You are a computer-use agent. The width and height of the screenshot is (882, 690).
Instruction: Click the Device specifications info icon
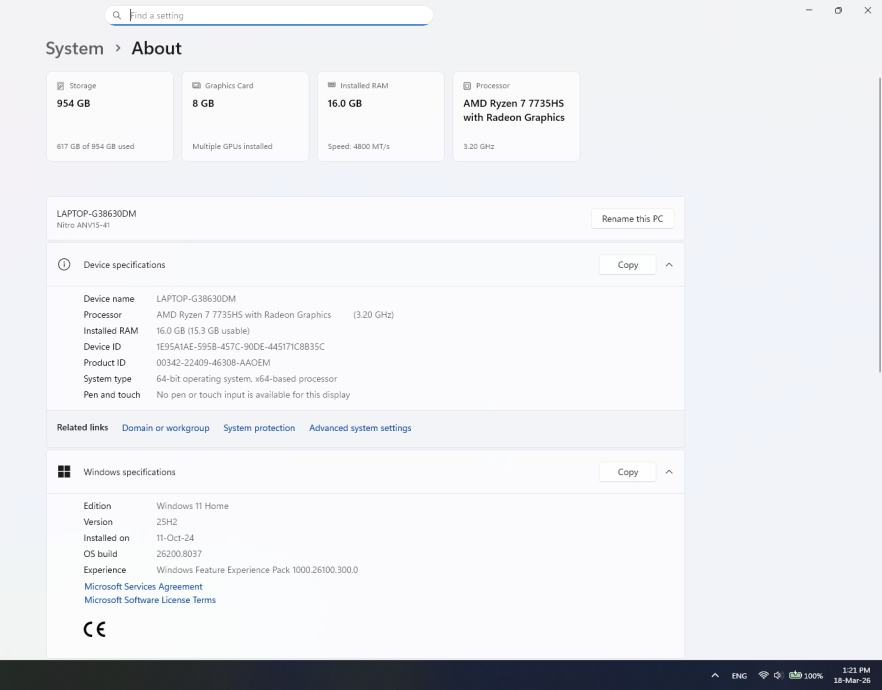[64, 264]
